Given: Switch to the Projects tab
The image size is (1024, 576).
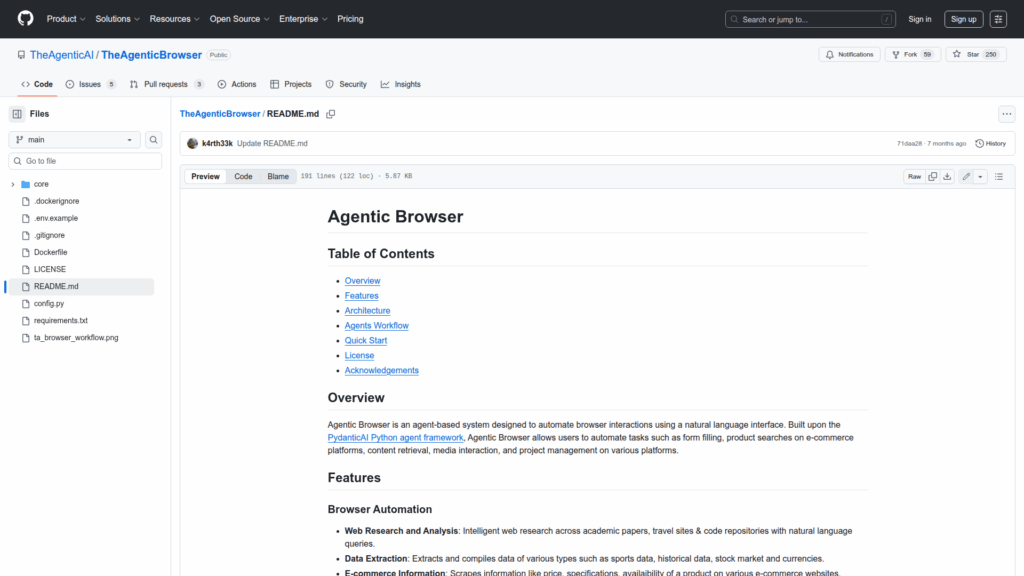Looking at the screenshot, I should (x=291, y=84).
